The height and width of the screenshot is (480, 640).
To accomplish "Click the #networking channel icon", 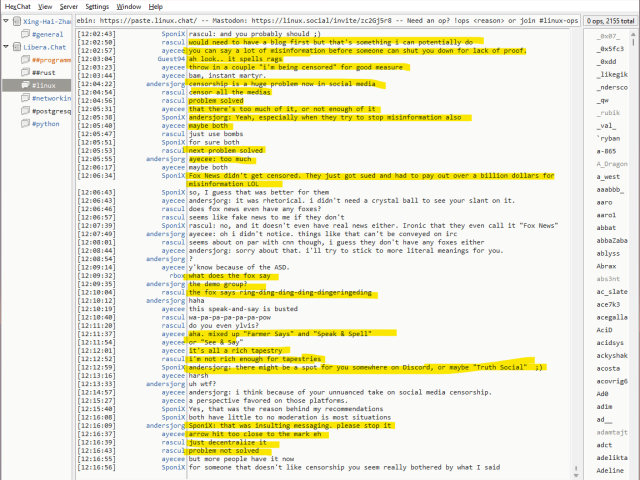I will pos(25,98).
